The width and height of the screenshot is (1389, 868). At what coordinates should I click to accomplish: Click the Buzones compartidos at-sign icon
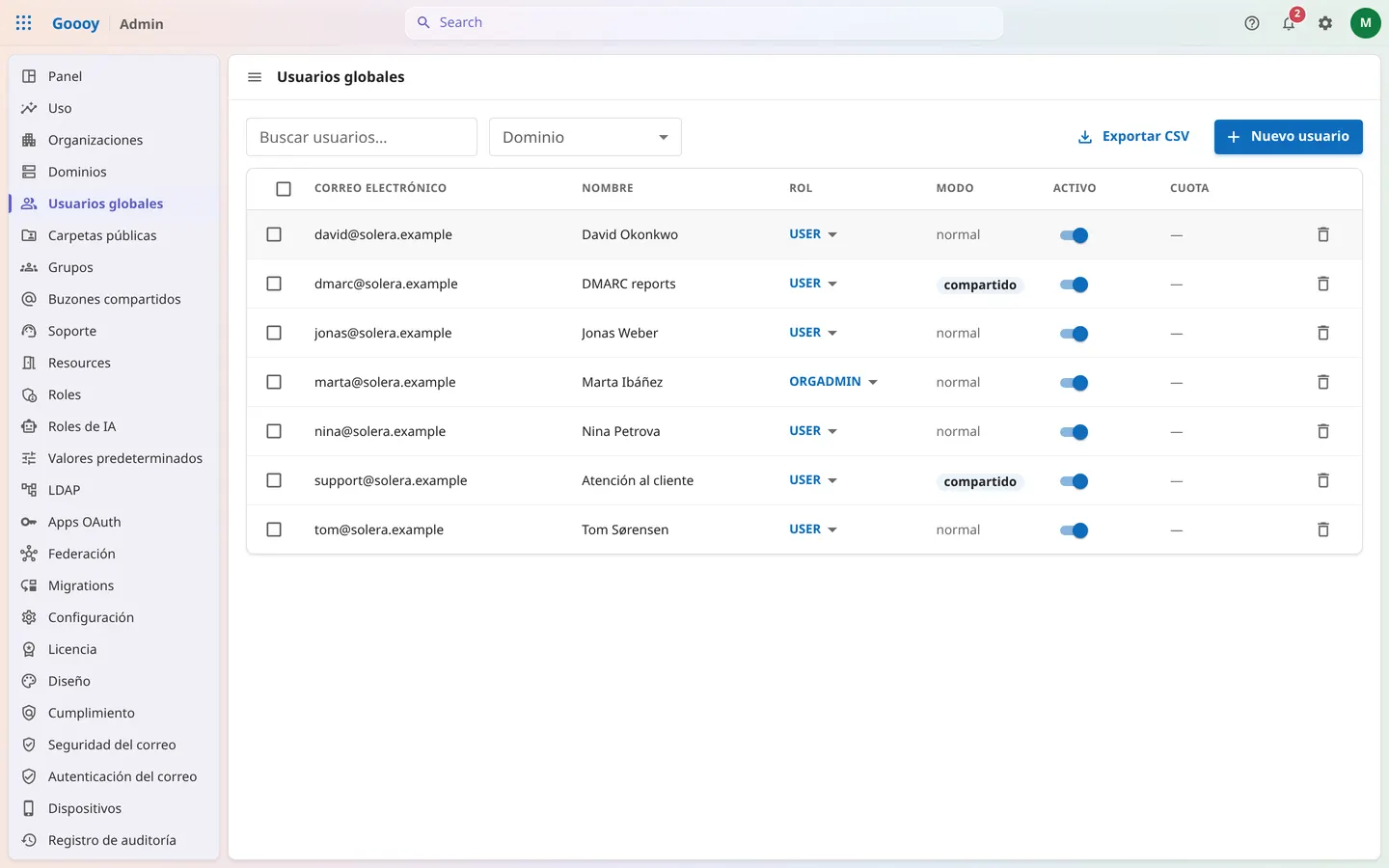click(x=29, y=299)
